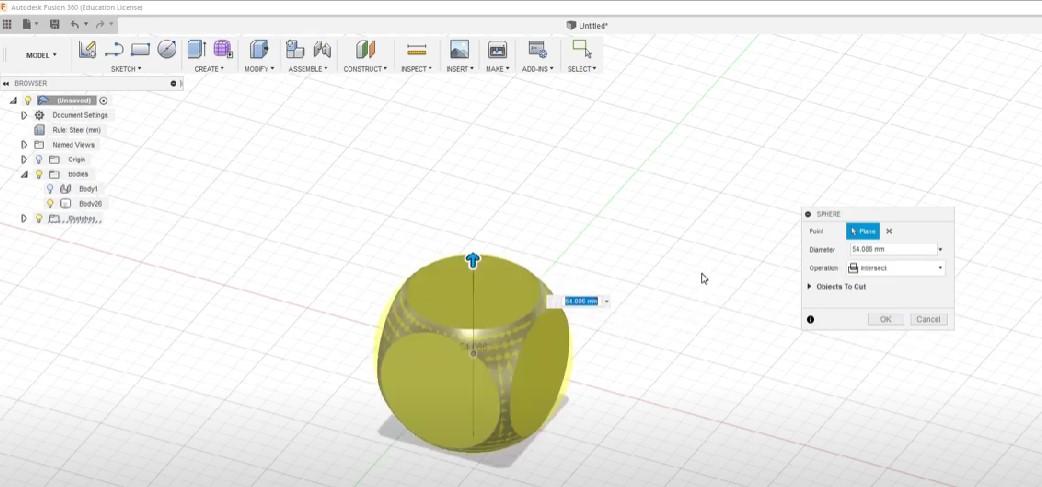The width and height of the screenshot is (1042, 487).
Task: Open the Operation Intersect dropdown
Action: [x=895, y=268]
